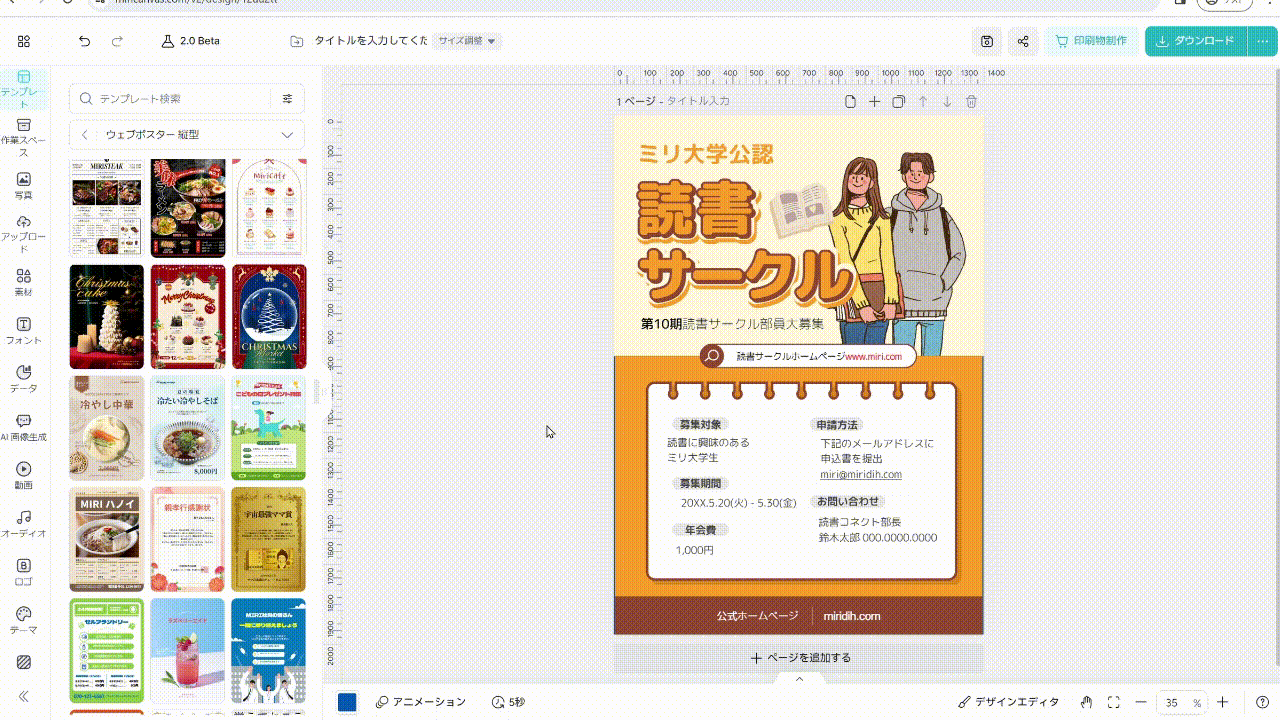
Task: Open the striped background sidebar icon
Action: click(24, 662)
